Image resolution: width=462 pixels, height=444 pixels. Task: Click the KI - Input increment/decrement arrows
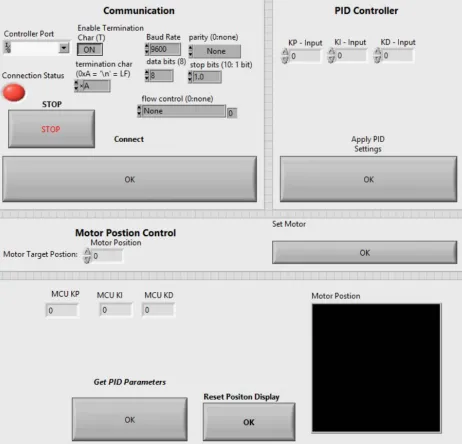(x=331, y=55)
